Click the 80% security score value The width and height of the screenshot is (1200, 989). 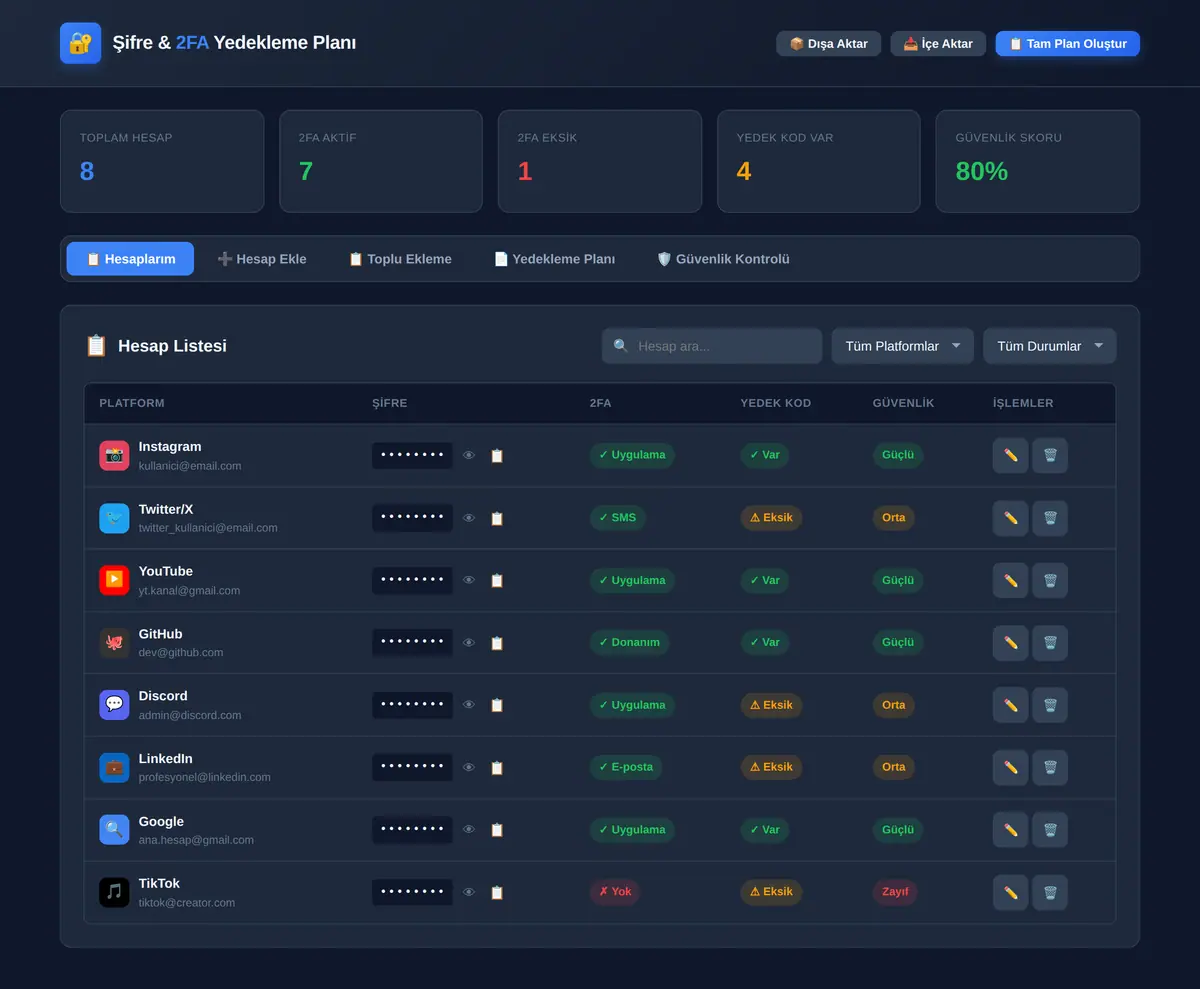click(x=981, y=171)
